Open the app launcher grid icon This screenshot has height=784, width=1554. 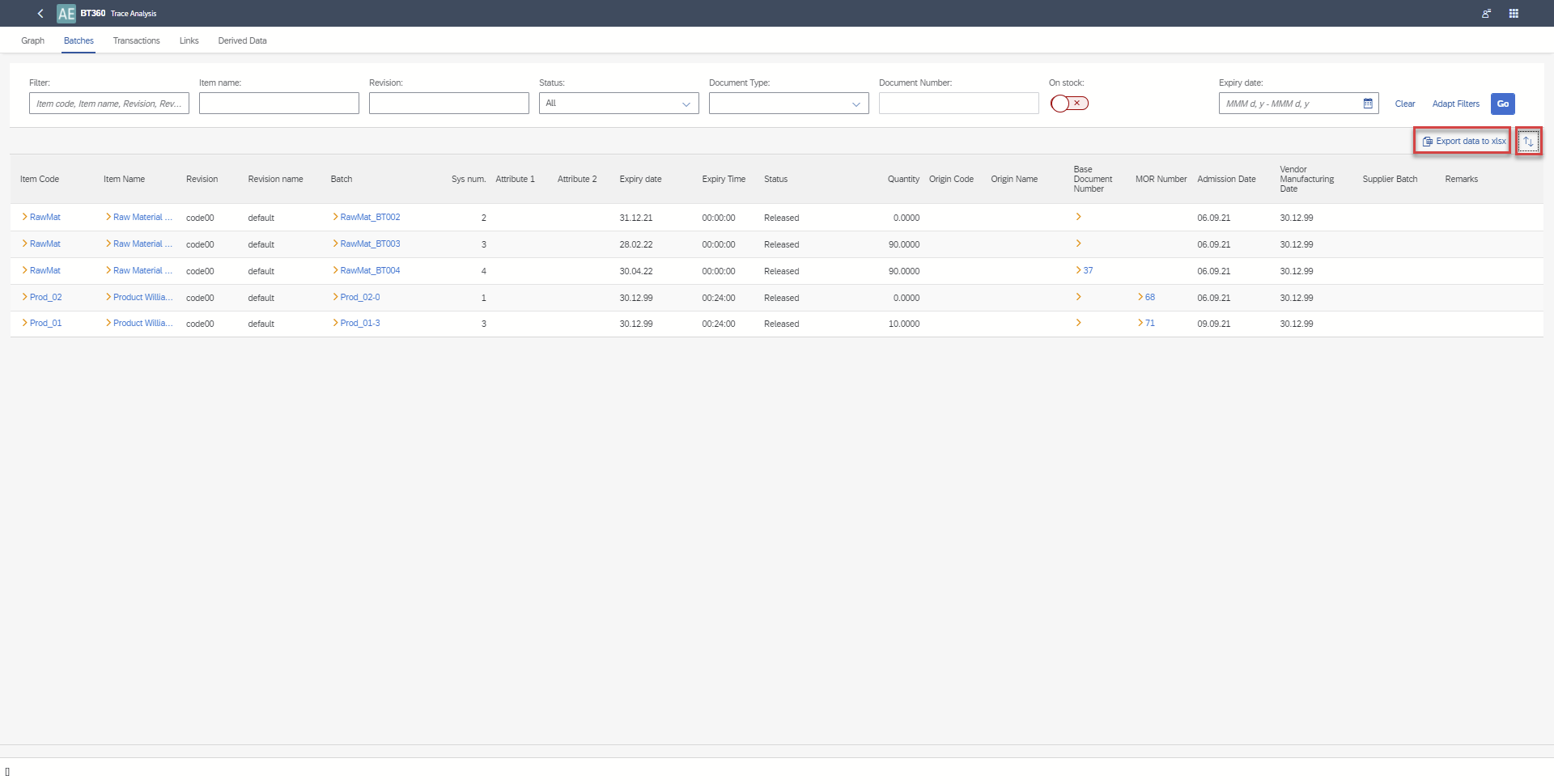pos(1514,13)
